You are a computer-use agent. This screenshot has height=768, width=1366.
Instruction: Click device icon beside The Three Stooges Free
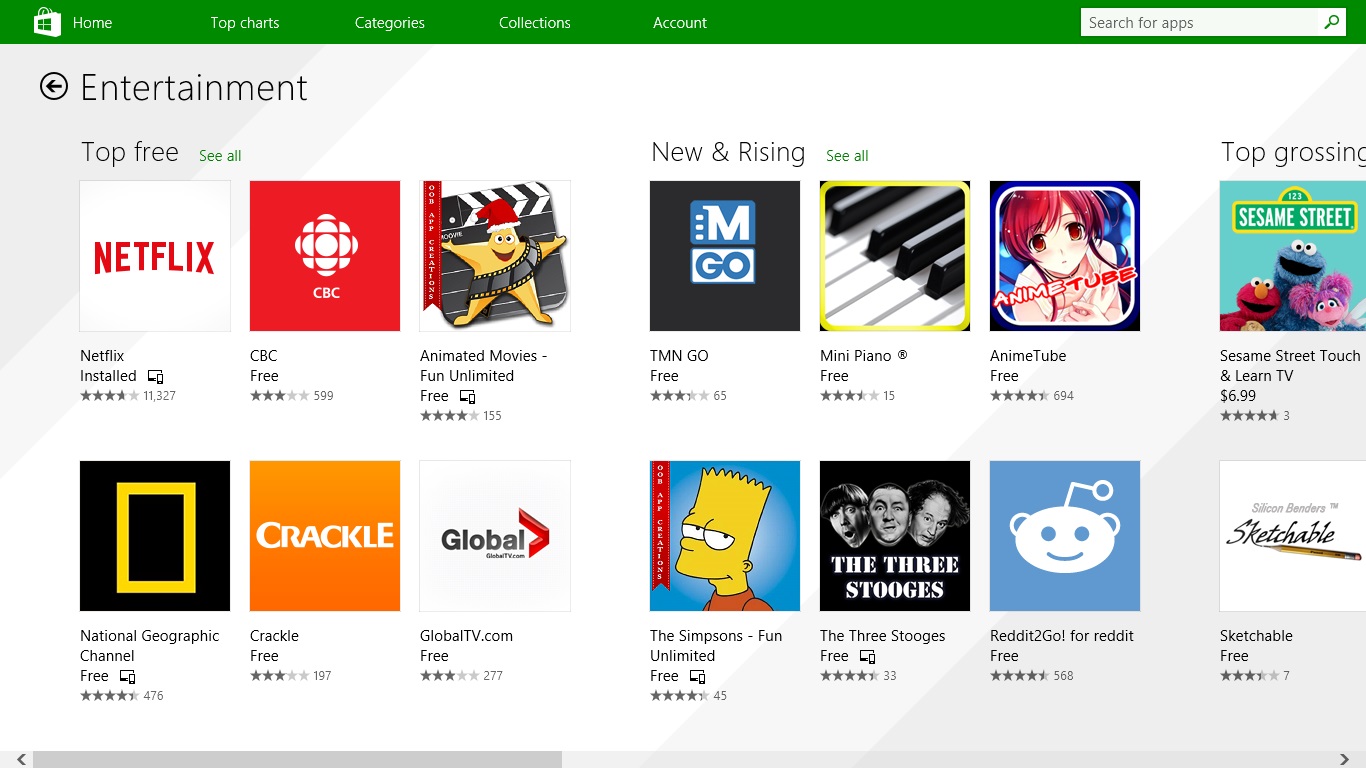867,657
